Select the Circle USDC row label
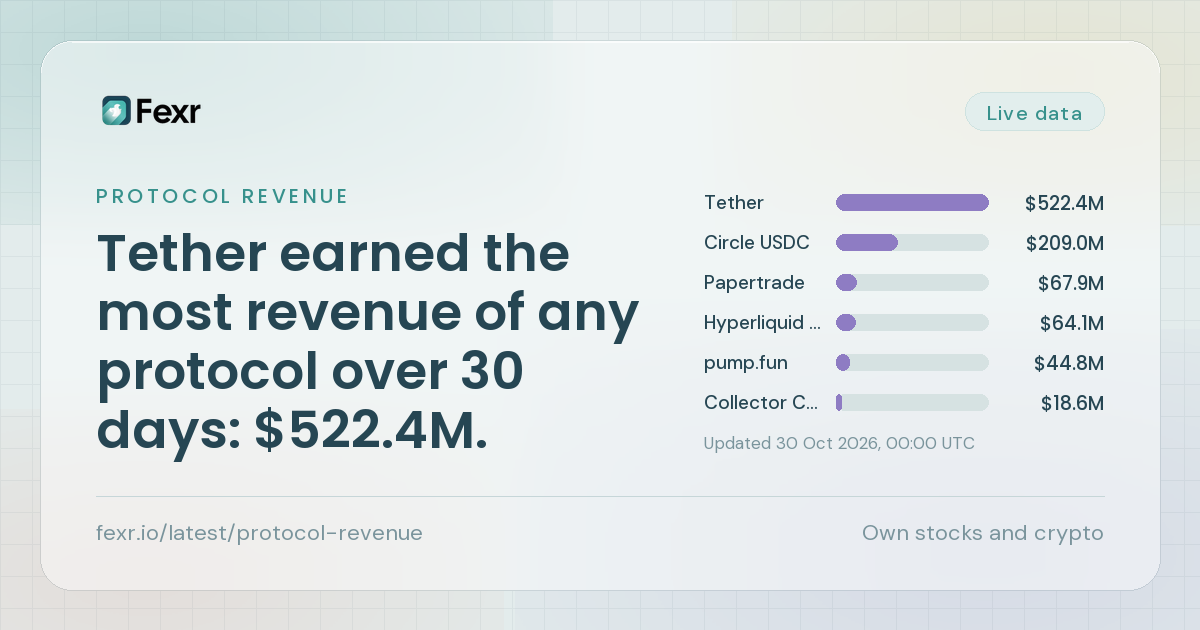Image resolution: width=1200 pixels, height=630 pixels. tap(757, 243)
